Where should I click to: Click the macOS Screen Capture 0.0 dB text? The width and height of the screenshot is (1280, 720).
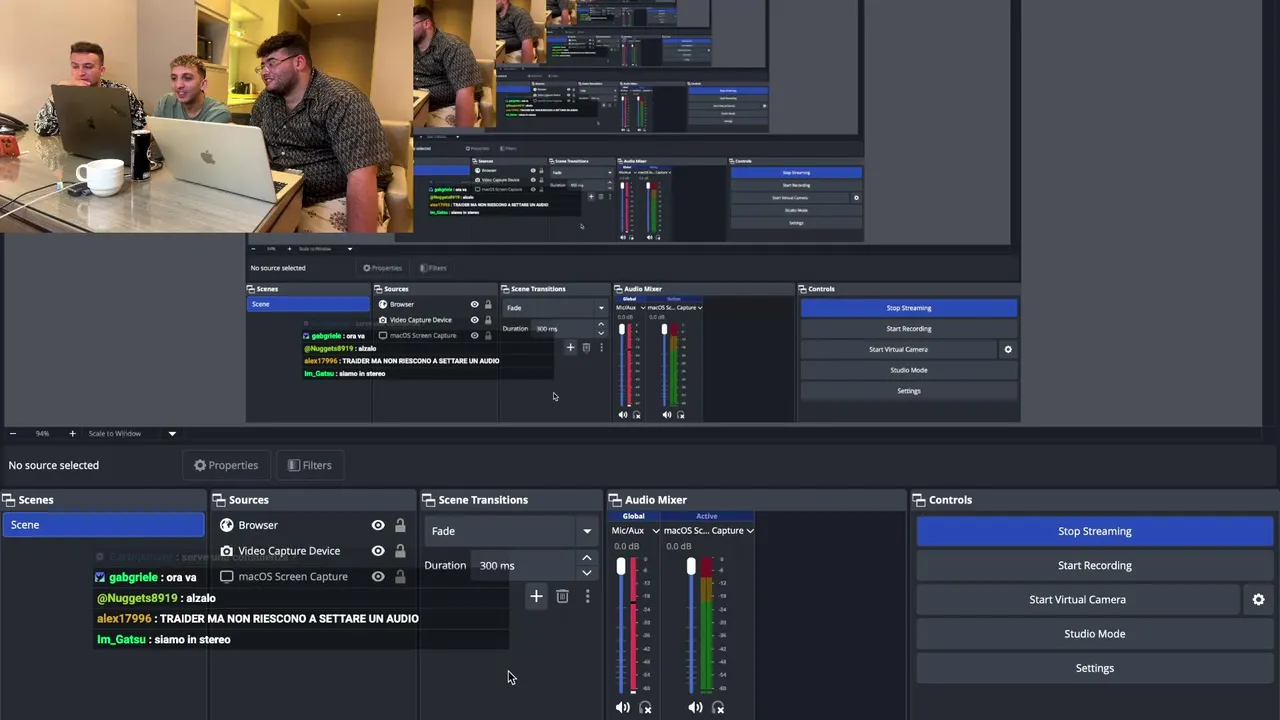[x=679, y=546]
